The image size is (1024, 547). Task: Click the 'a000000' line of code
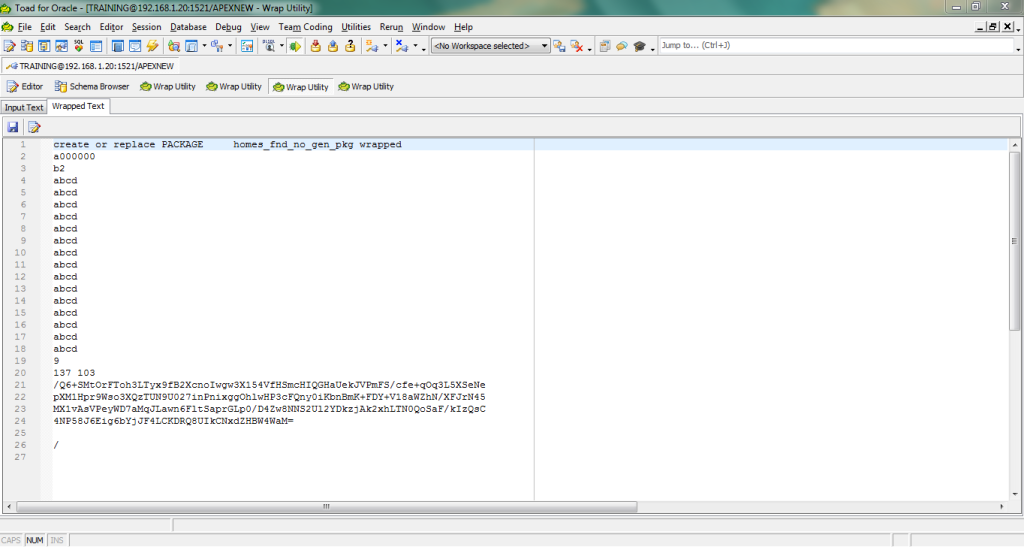(x=74, y=157)
